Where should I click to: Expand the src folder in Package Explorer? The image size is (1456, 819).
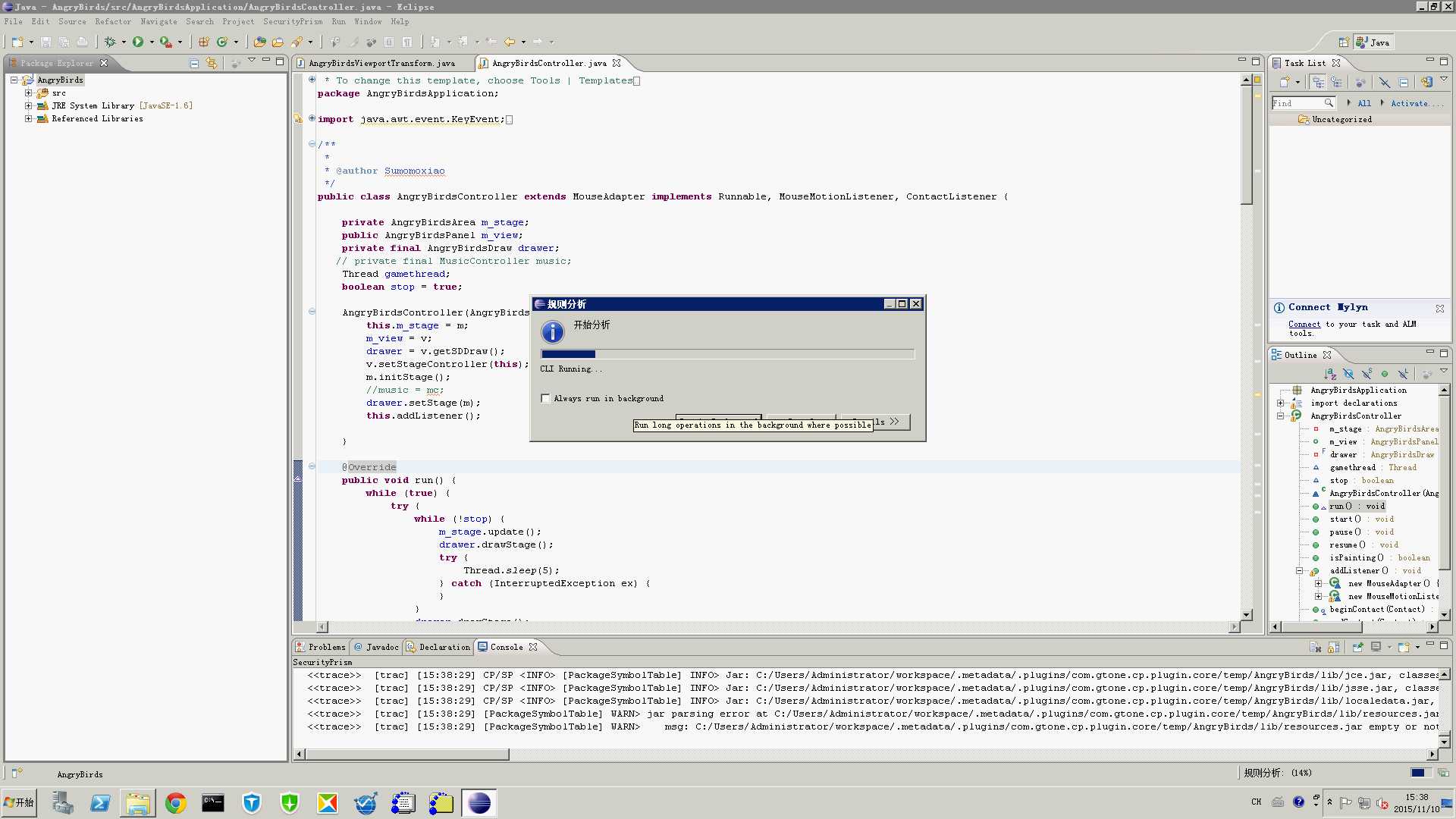pyautogui.click(x=29, y=93)
